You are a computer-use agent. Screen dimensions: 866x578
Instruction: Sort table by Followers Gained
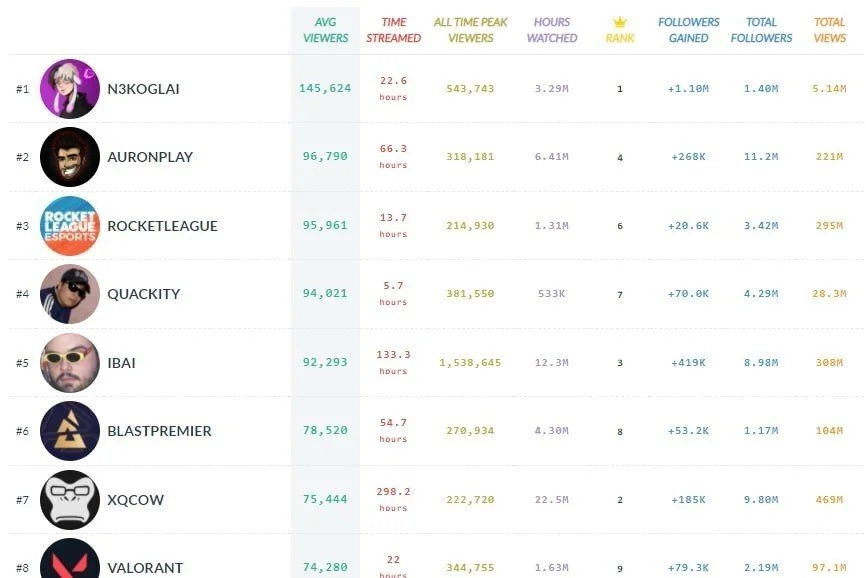coord(688,30)
